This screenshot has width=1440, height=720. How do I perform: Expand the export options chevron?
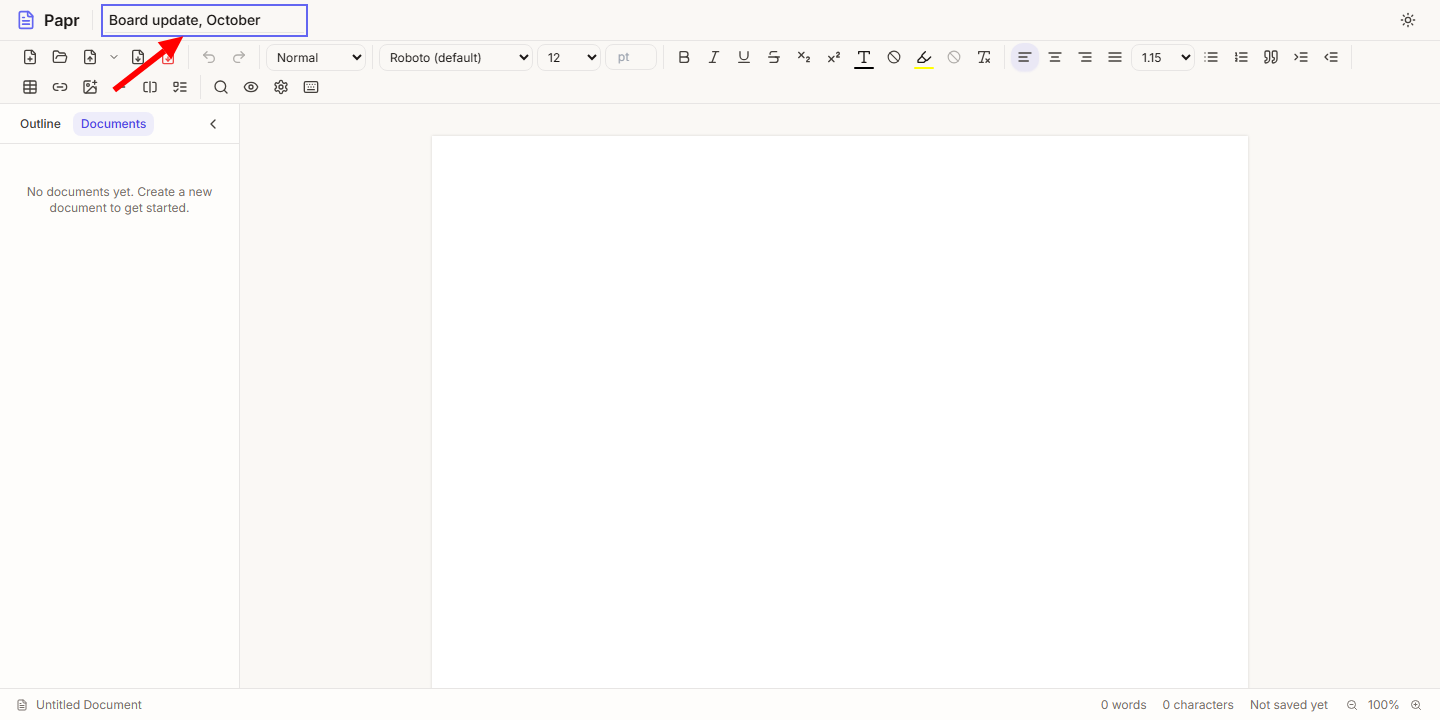pyautogui.click(x=114, y=57)
